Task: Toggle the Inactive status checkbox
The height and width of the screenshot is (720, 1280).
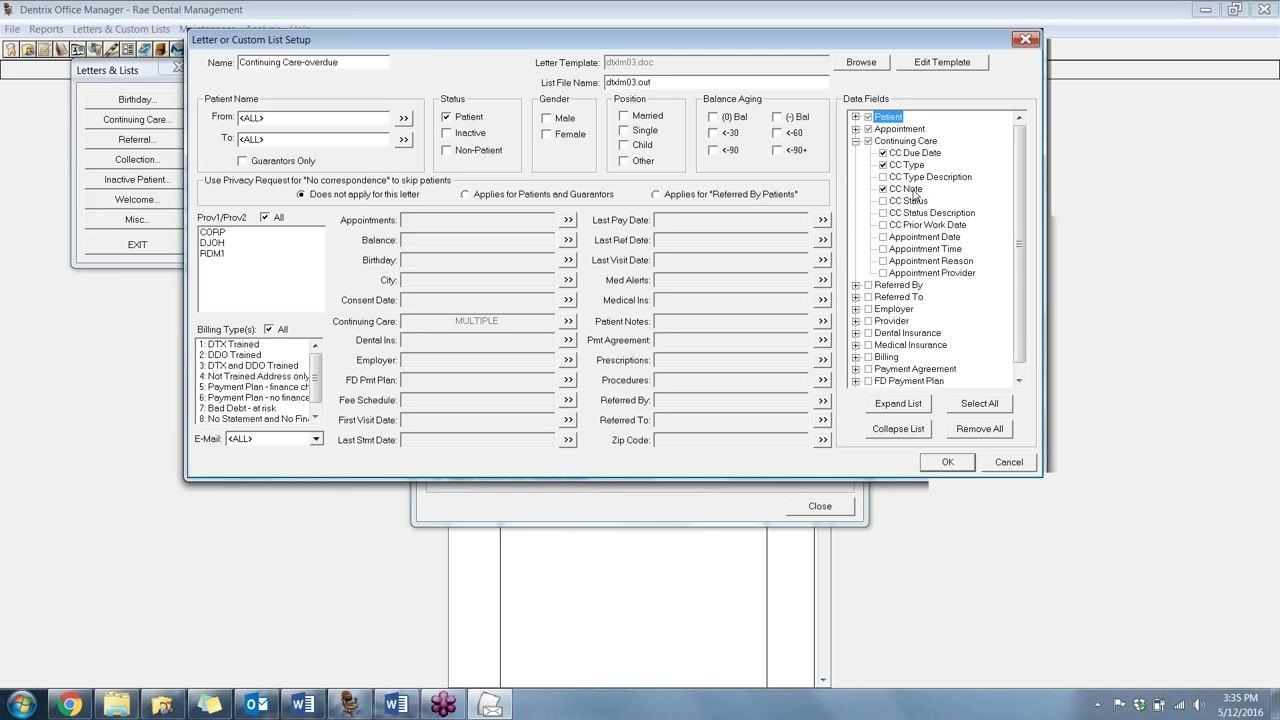Action: click(446, 133)
